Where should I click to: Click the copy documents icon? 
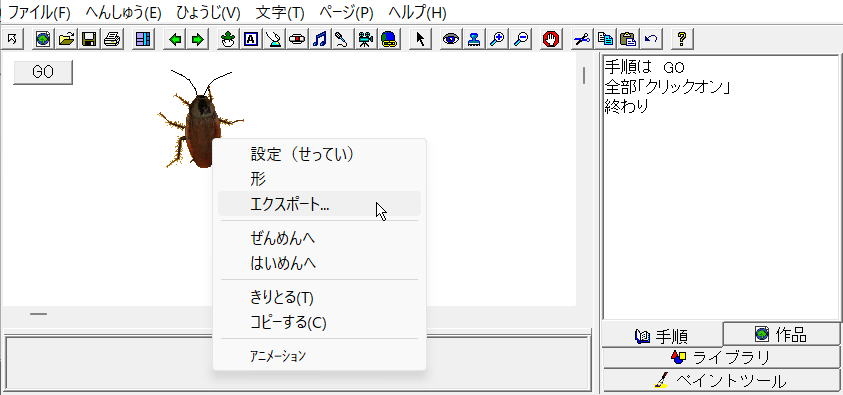point(605,39)
